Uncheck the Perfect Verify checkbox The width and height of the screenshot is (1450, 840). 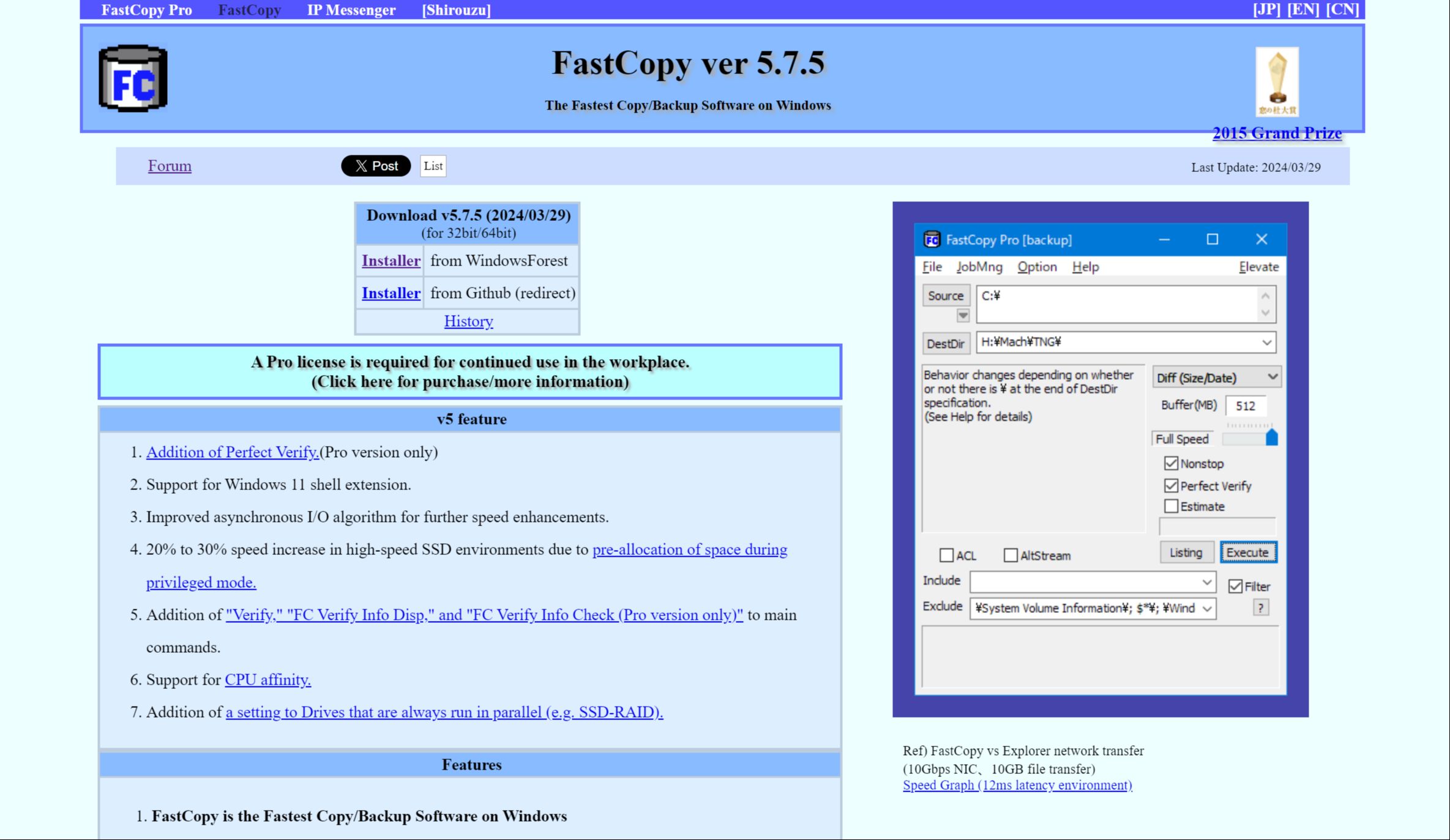[x=1171, y=486]
